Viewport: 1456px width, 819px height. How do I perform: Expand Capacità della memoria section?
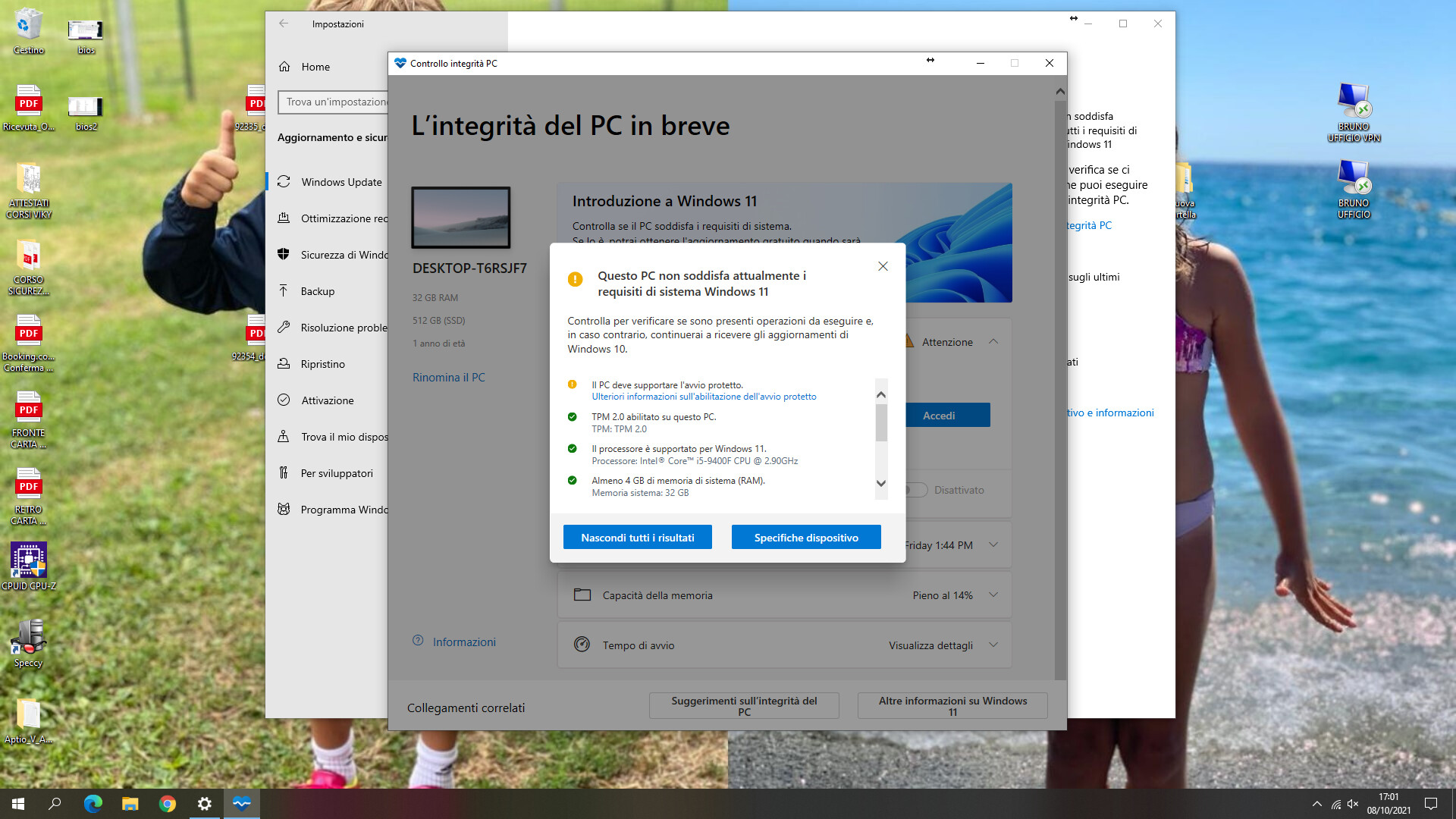(993, 595)
